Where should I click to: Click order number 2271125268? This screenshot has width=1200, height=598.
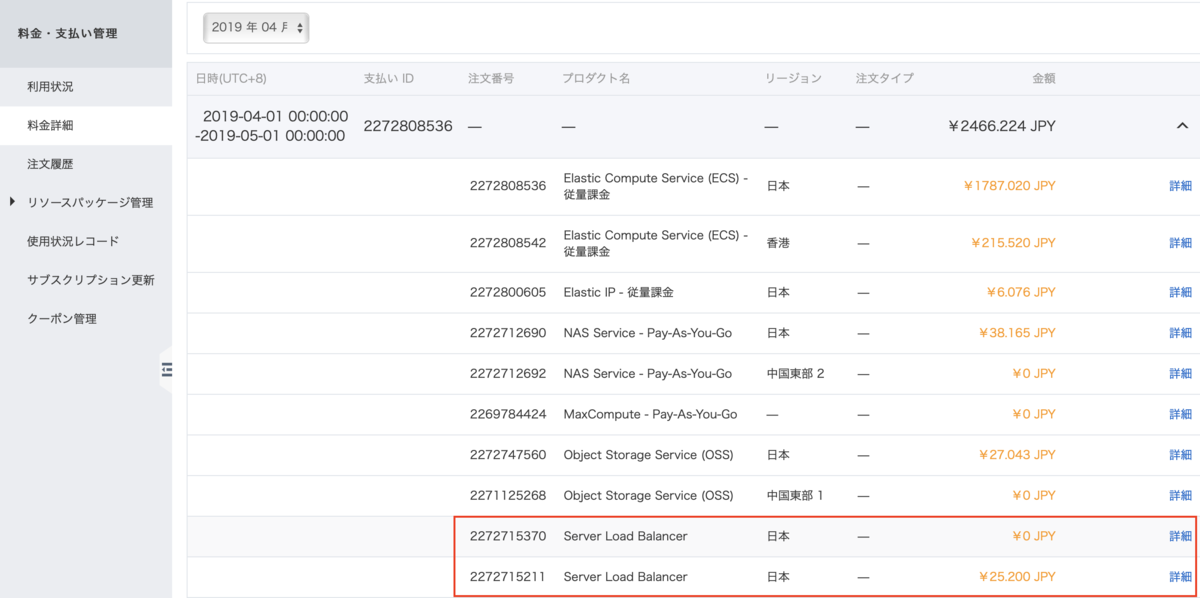tap(508, 495)
